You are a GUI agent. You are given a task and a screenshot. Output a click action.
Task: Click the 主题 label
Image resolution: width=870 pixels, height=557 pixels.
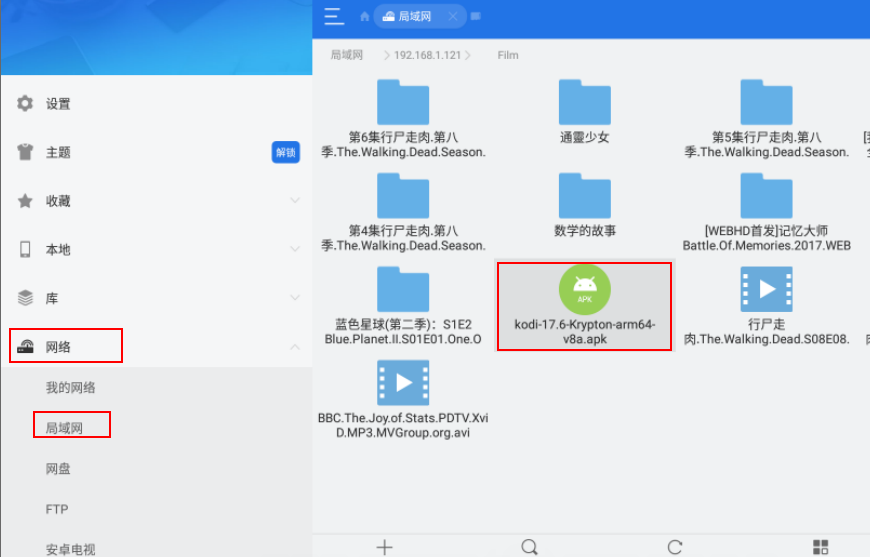click(x=58, y=152)
